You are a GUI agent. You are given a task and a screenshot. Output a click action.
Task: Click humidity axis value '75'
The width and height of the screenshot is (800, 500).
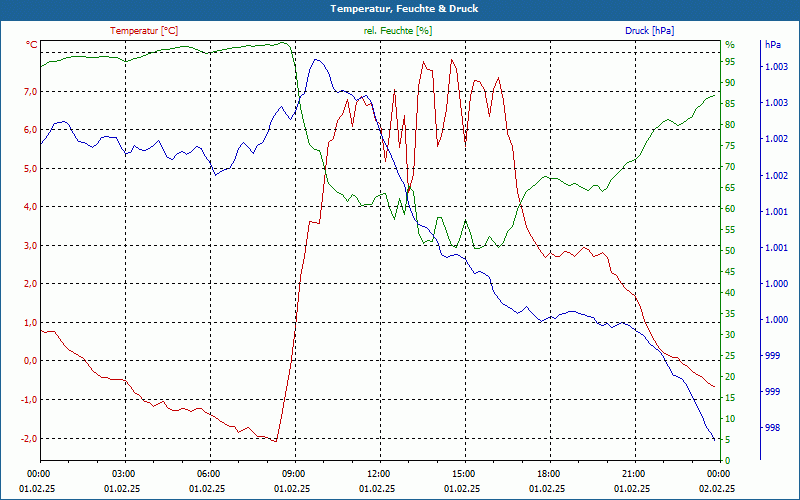click(x=730, y=146)
